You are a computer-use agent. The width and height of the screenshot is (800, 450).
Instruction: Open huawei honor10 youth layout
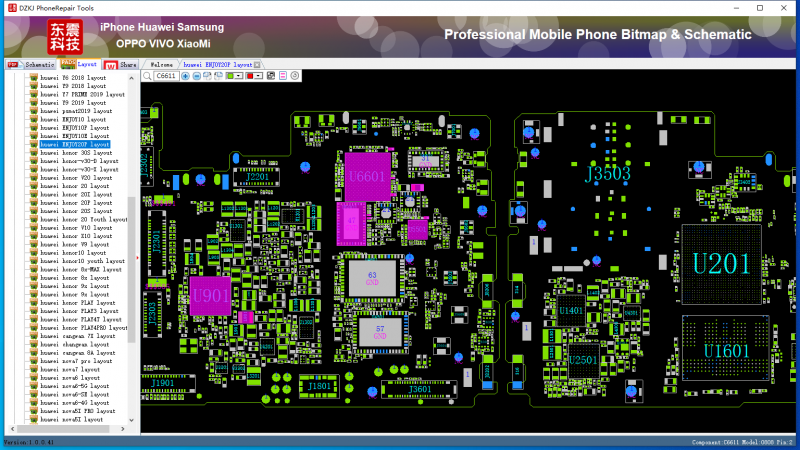point(82,261)
